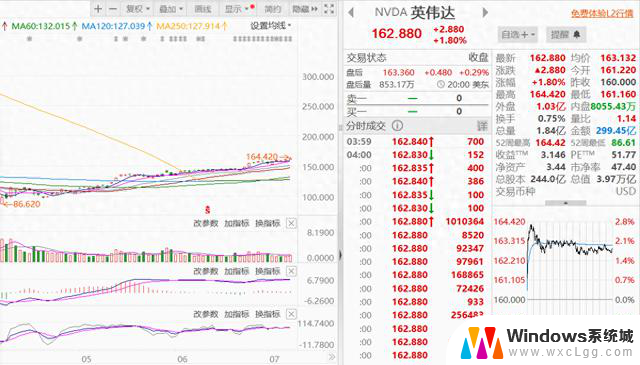The height and width of the screenshot is (365, 640).
Task: Click 换指标 in the MACD panel
Action: pyautogui.click(x=268, y=271)
